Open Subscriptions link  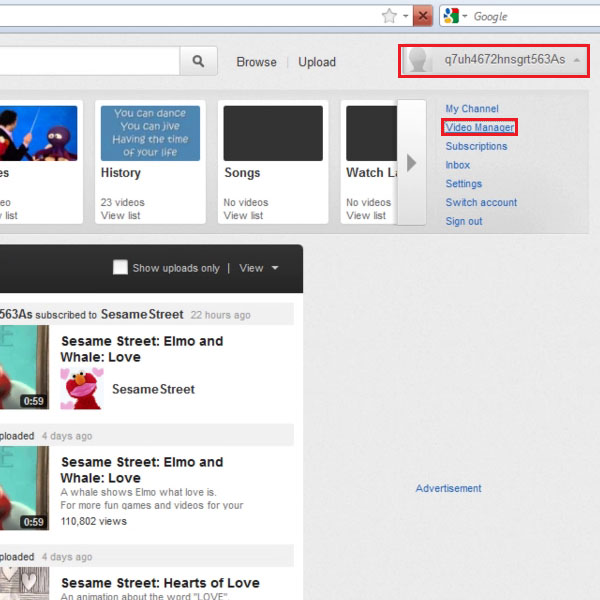[x=476, y=146]
